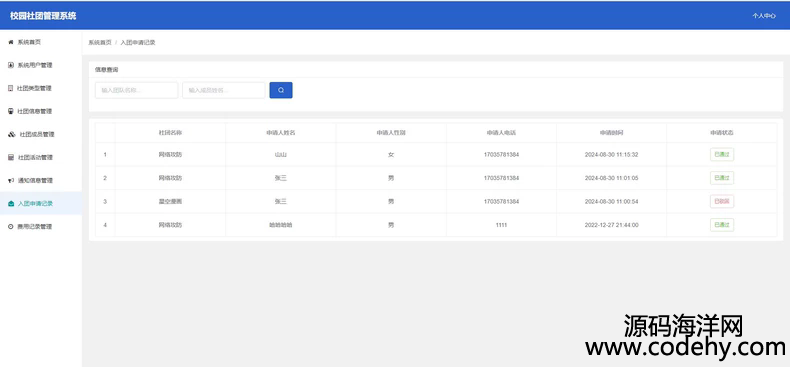Click the 已通过 status tag for 山山

click(721, 155)
